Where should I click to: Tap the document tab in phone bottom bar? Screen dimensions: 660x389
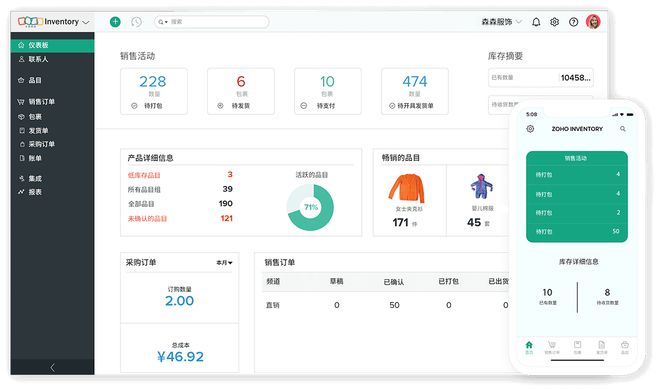[601, 347]
